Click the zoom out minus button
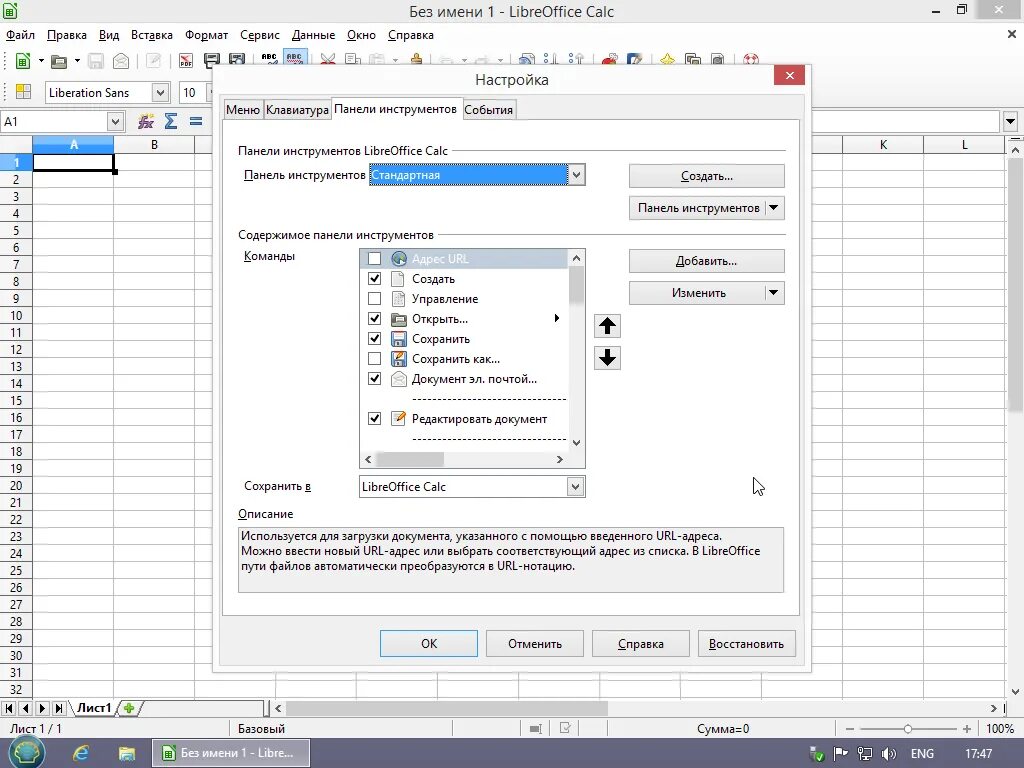The width and height of the screenshot is (1024, 768). [850, 728]
